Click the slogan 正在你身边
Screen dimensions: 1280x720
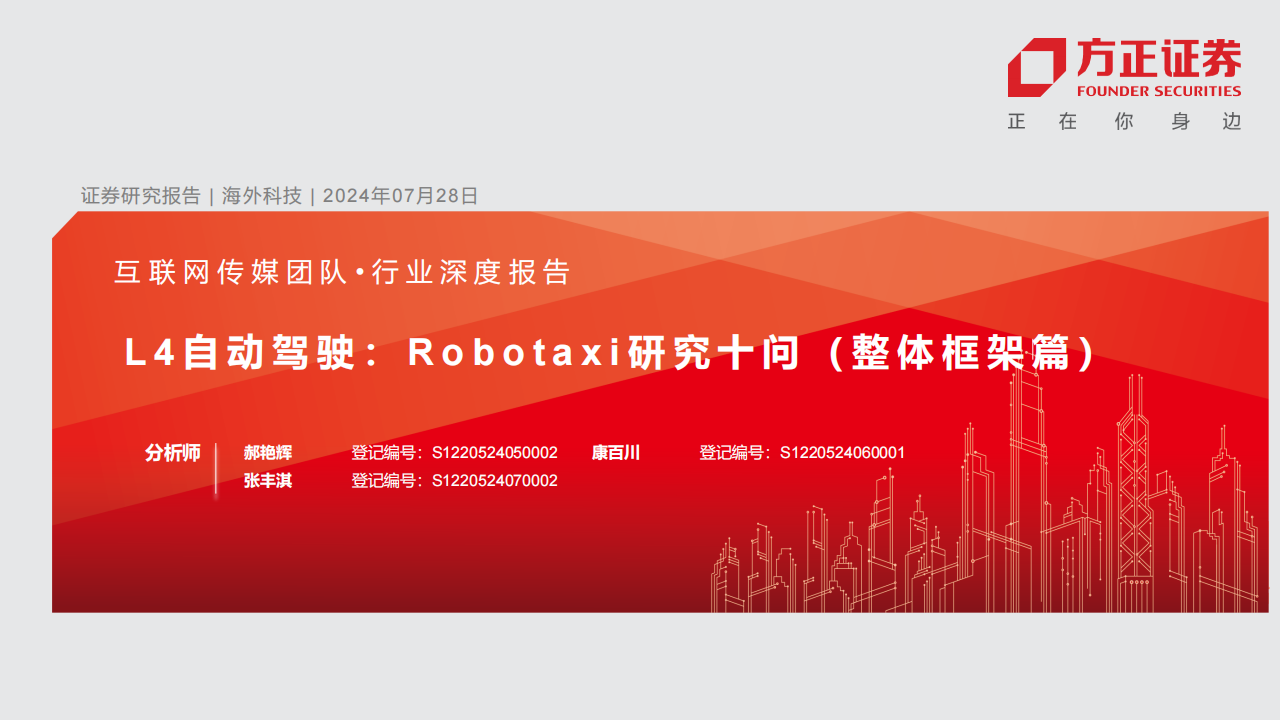tap(1124, 121)
